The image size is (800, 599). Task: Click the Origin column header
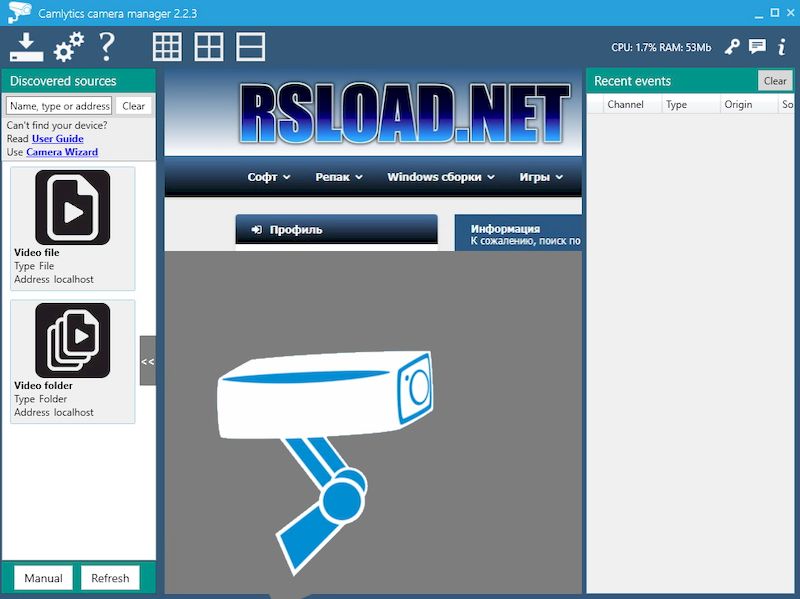(749, 105)
